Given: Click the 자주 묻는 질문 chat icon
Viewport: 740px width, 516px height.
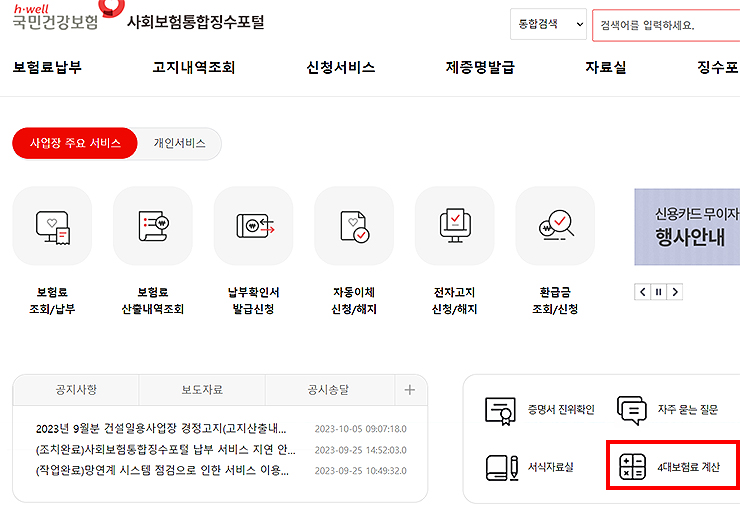Looking at the screenshot, I should tap(631, 410).
